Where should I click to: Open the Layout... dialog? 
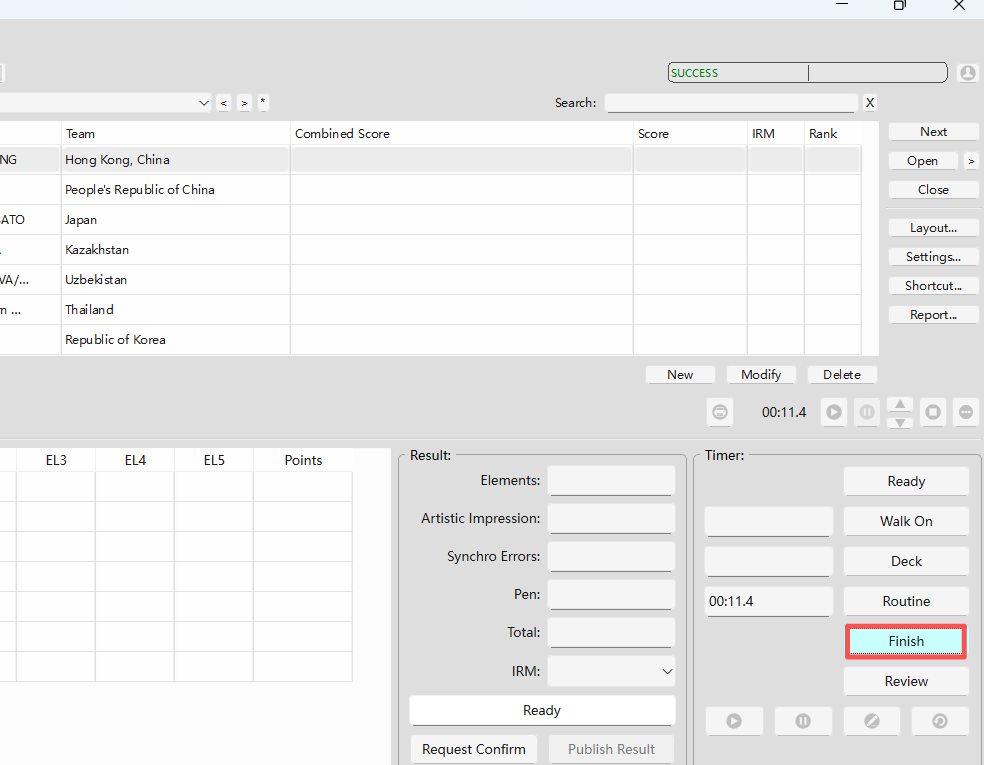933,228
